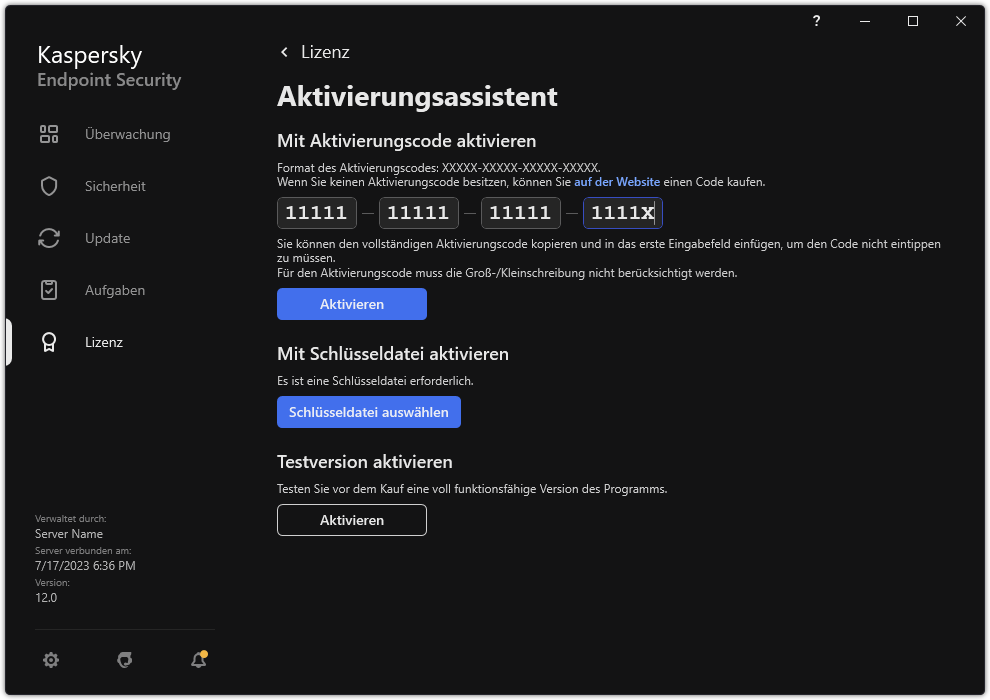990x700 pixels.
Task: Select the Update refresh icon
Action: (49, 238)
